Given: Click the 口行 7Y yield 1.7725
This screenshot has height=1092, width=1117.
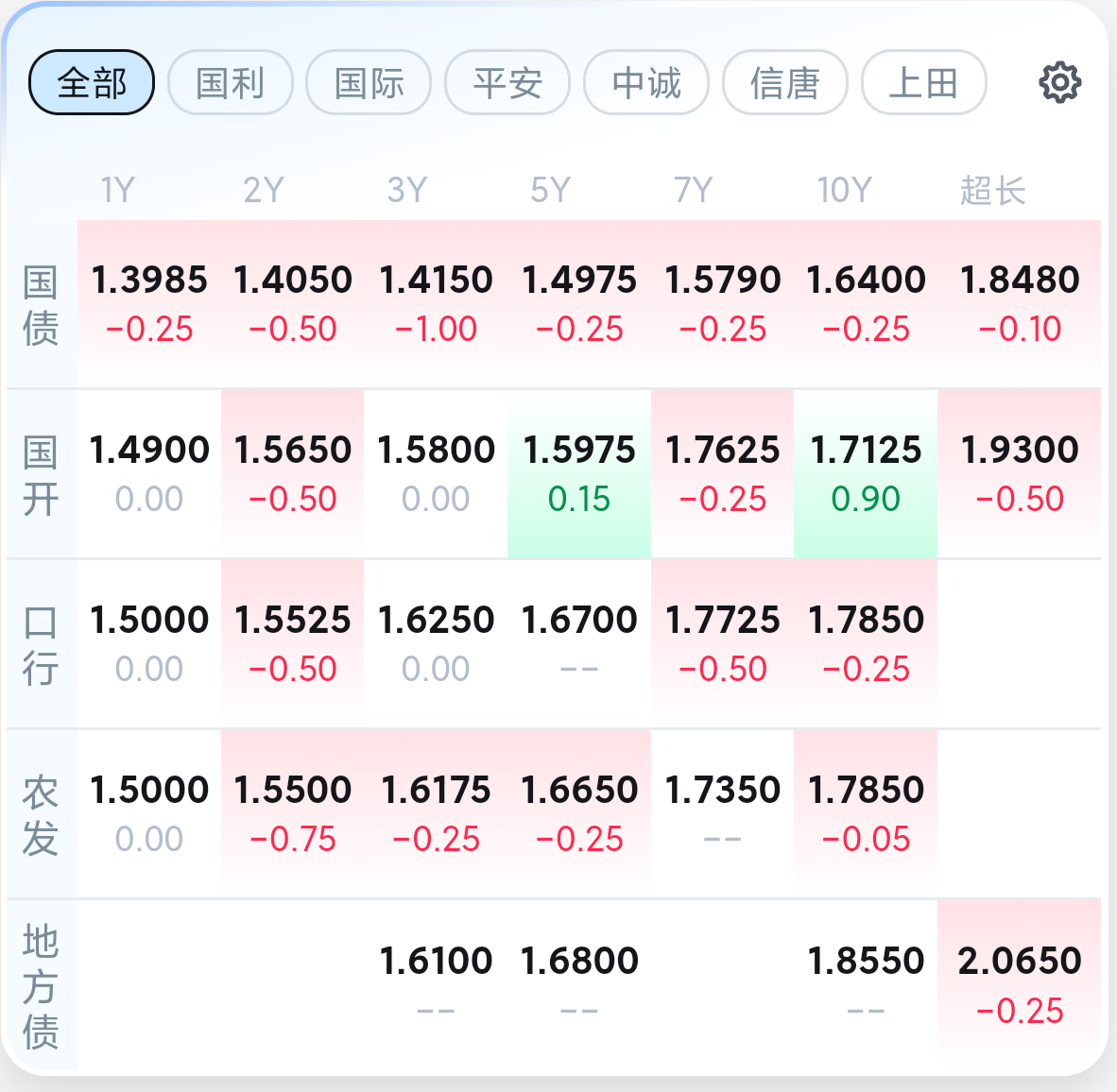Looking at the screenshot, I should click(x=723, y=642).
